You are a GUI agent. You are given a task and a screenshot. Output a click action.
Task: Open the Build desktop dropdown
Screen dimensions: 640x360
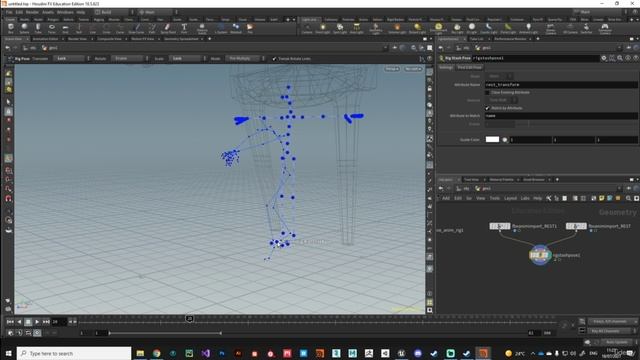click(x=114, y=12)
